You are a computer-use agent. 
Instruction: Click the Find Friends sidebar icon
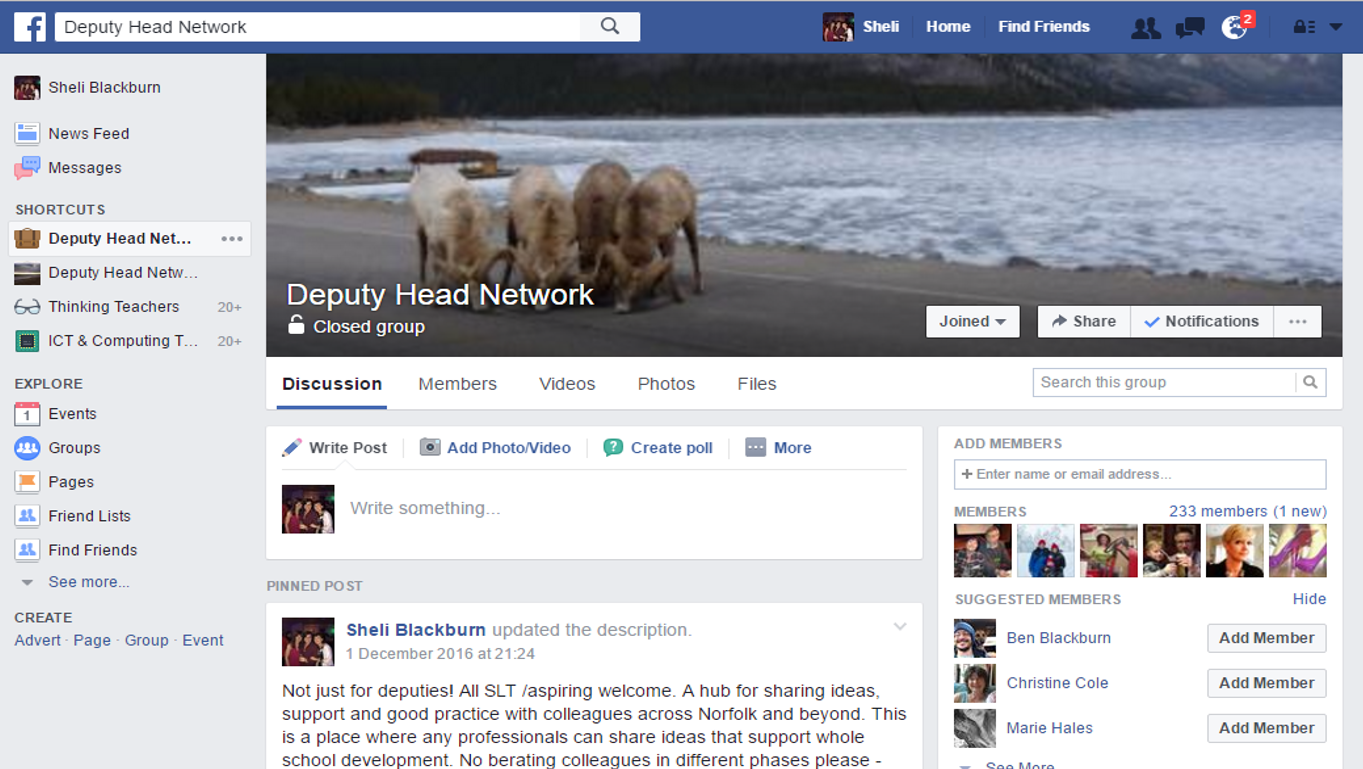(27, 550)
